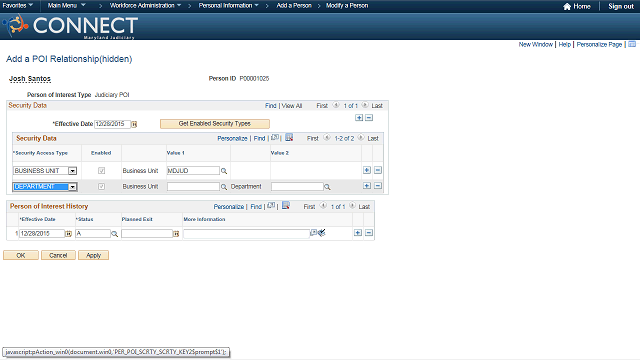Open the Effective Date calendar in Security Data
Viewport: 640px width, 360px height.
(134, 124)
